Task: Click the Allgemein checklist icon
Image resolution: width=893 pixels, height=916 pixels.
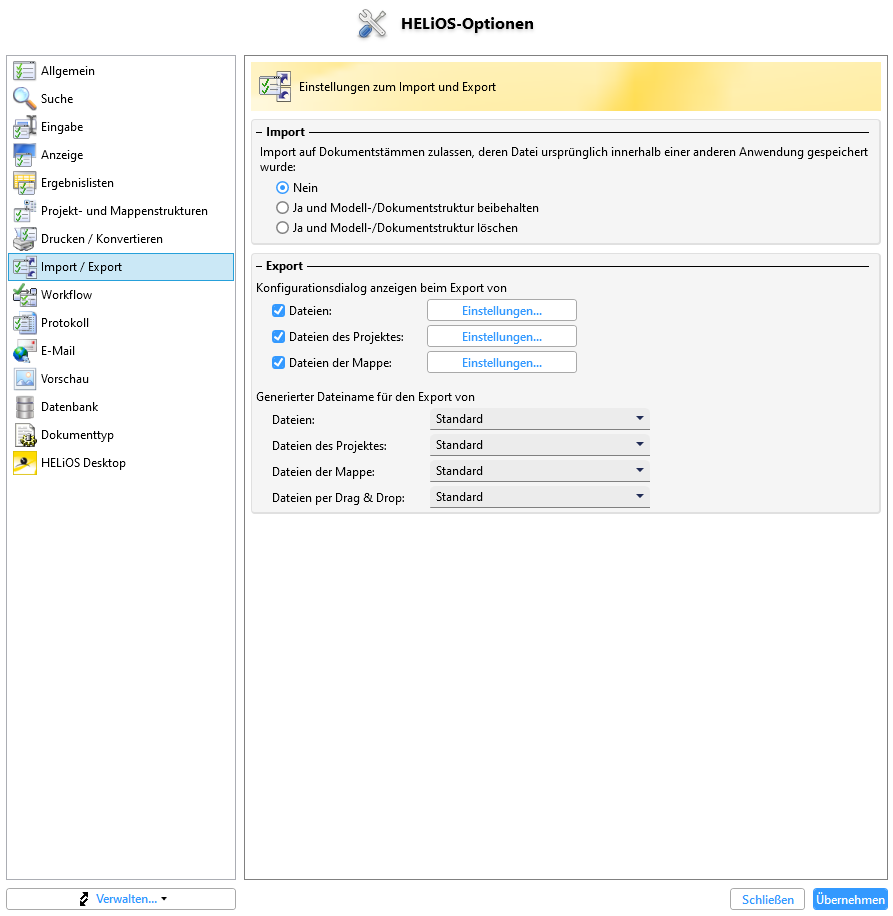Action: [x=25, y=71]
